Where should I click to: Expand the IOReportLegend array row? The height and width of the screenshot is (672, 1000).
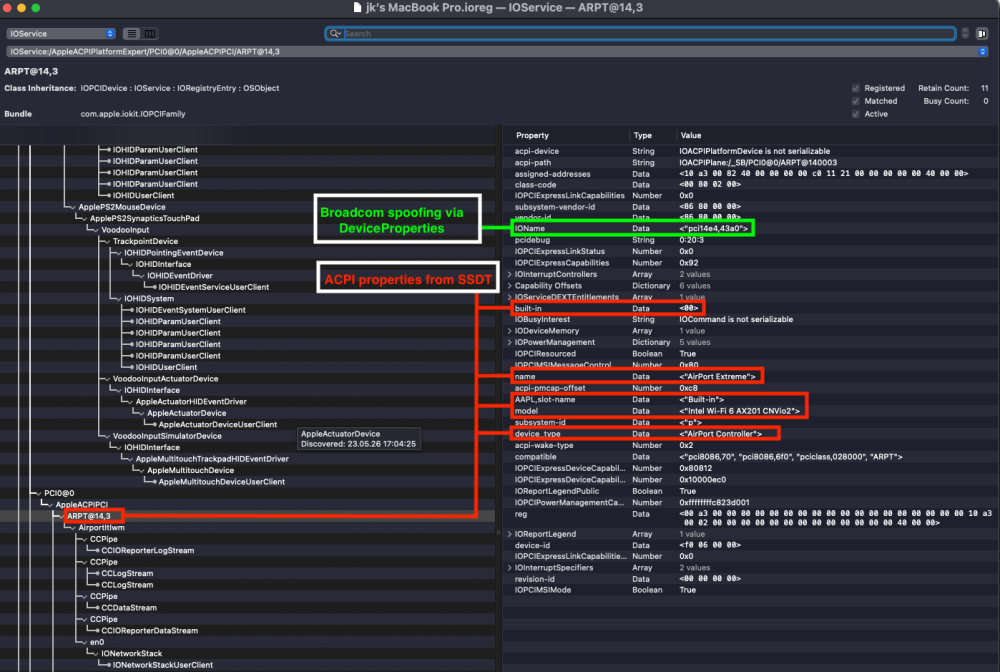(510, 534)
